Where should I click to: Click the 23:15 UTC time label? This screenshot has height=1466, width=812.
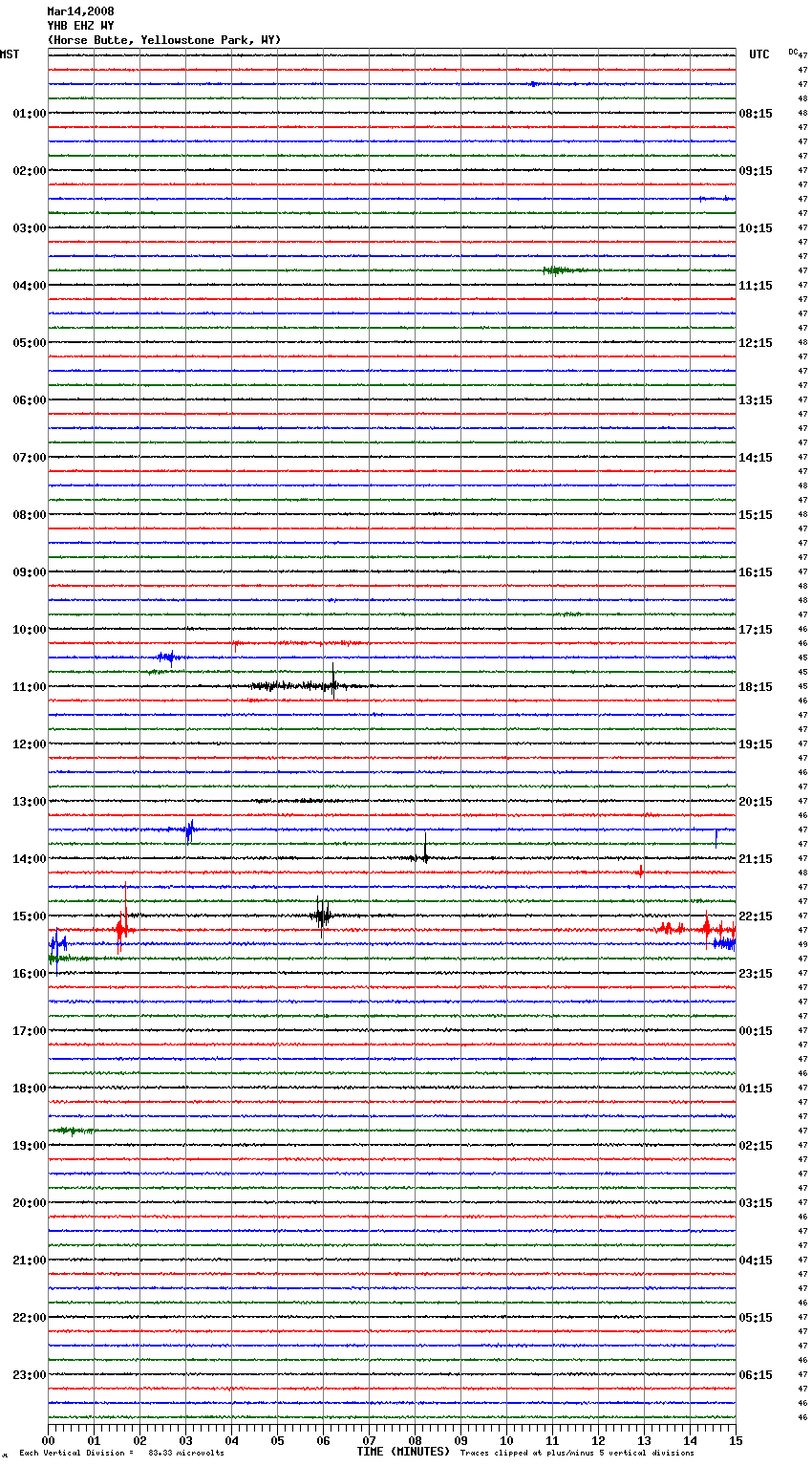756,974
